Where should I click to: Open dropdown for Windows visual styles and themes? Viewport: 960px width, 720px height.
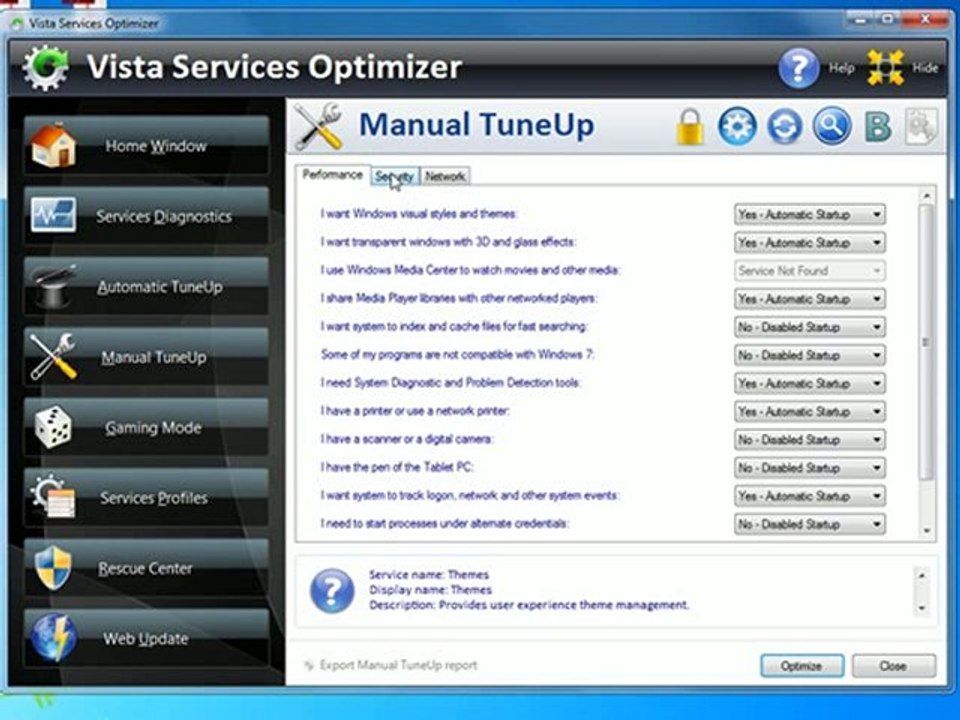tap(809, 214)
